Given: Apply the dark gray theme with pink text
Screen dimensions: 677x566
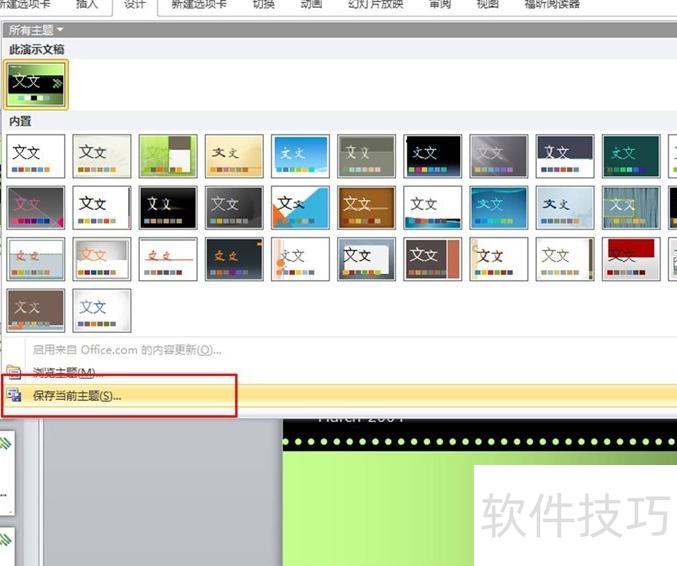Looking at the screenshot, I should click(x=36, y=207).
